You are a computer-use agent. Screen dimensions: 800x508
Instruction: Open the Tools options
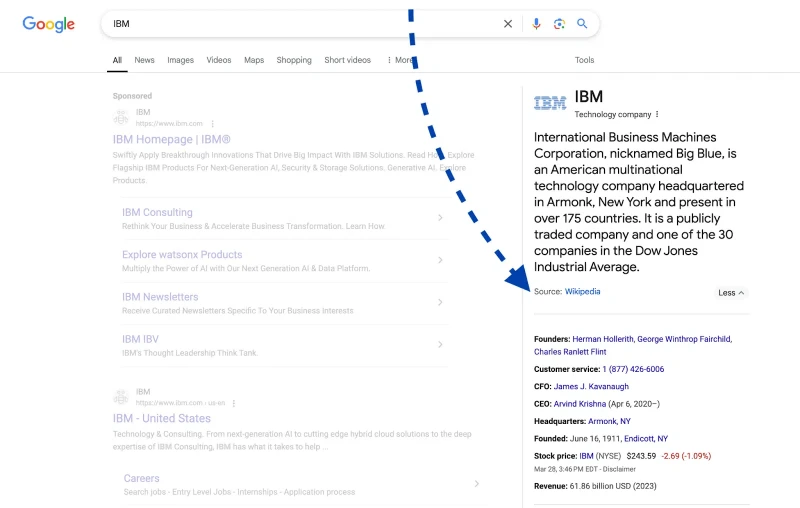pyautogui.click(x=584, y=60)
